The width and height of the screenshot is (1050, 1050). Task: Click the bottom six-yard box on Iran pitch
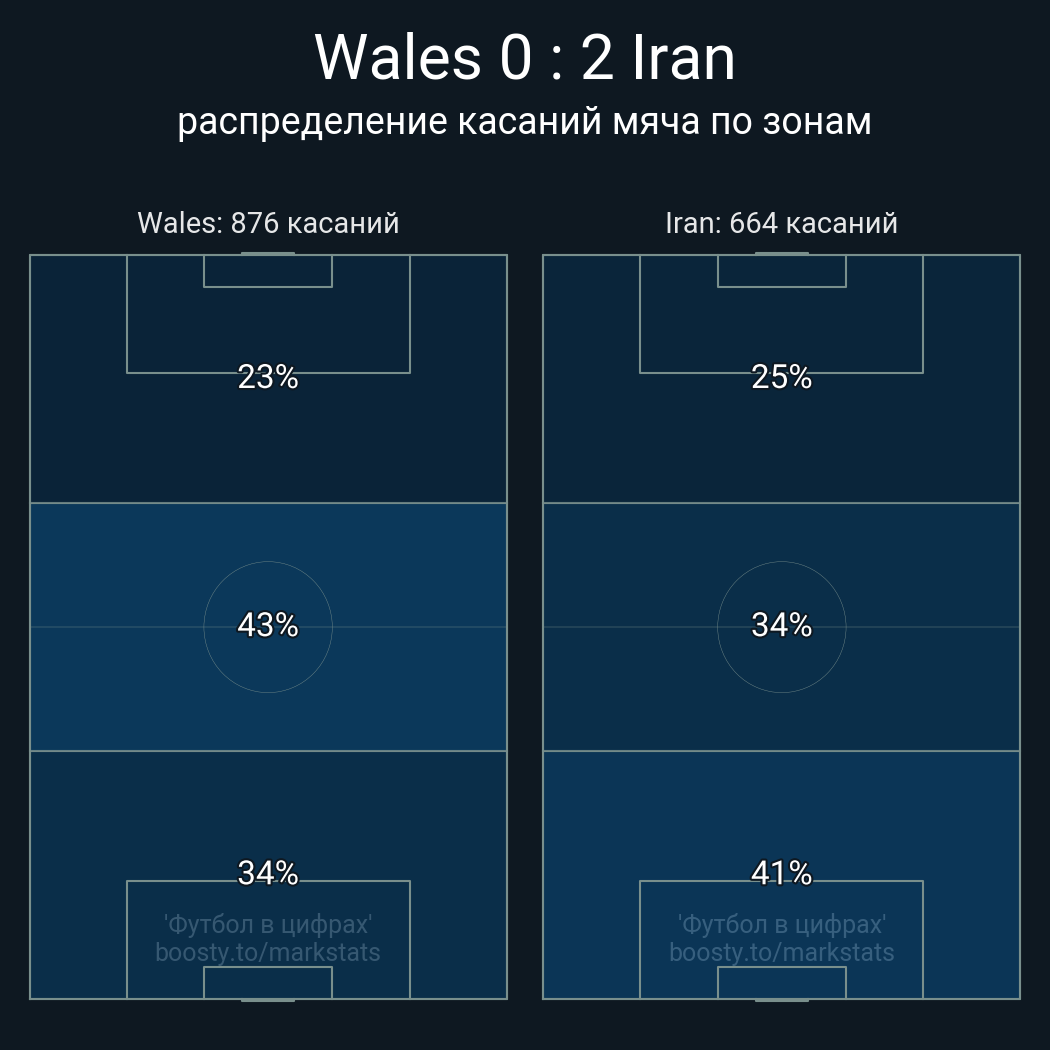click(x=781, y=983)
